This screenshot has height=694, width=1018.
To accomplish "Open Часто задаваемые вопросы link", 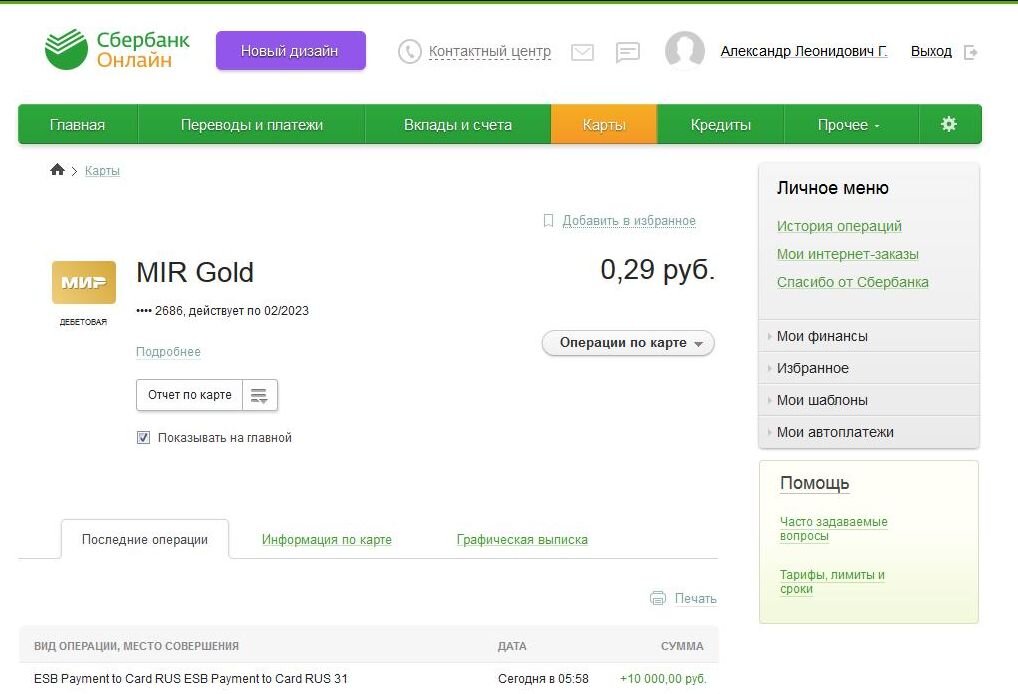I will click(x=833, y=528).
